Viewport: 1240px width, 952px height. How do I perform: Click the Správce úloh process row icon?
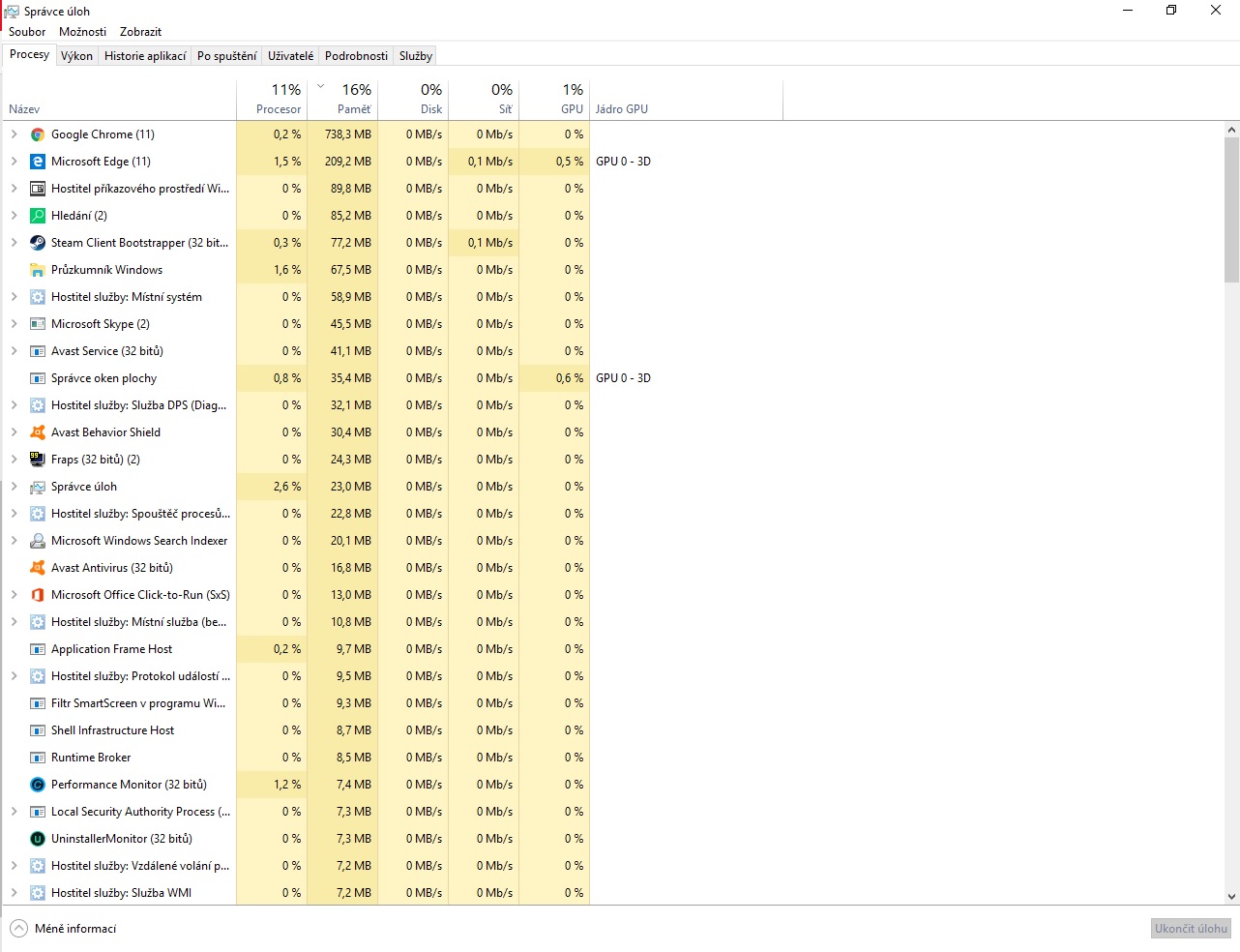(38, 487)
